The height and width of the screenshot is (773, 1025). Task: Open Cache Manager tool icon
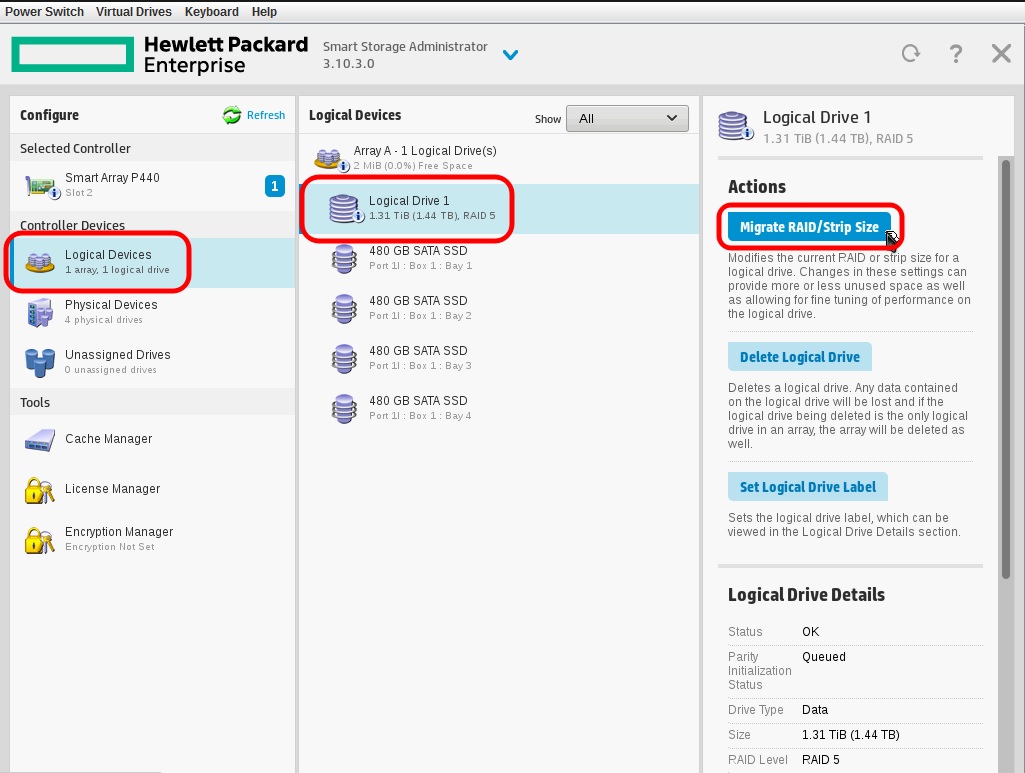tap(38, 439)
